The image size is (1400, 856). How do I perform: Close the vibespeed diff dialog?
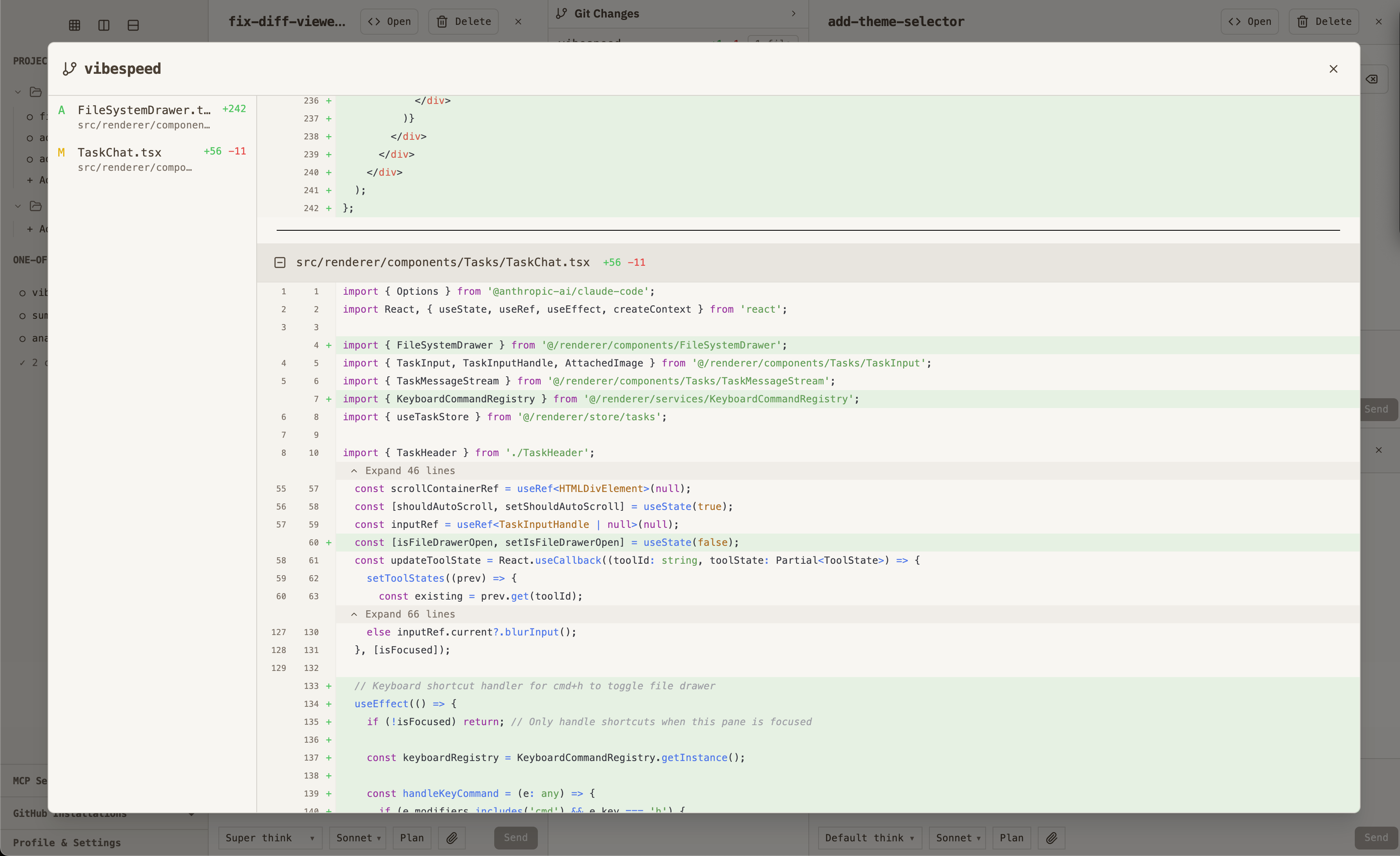tap(1334, 69)
